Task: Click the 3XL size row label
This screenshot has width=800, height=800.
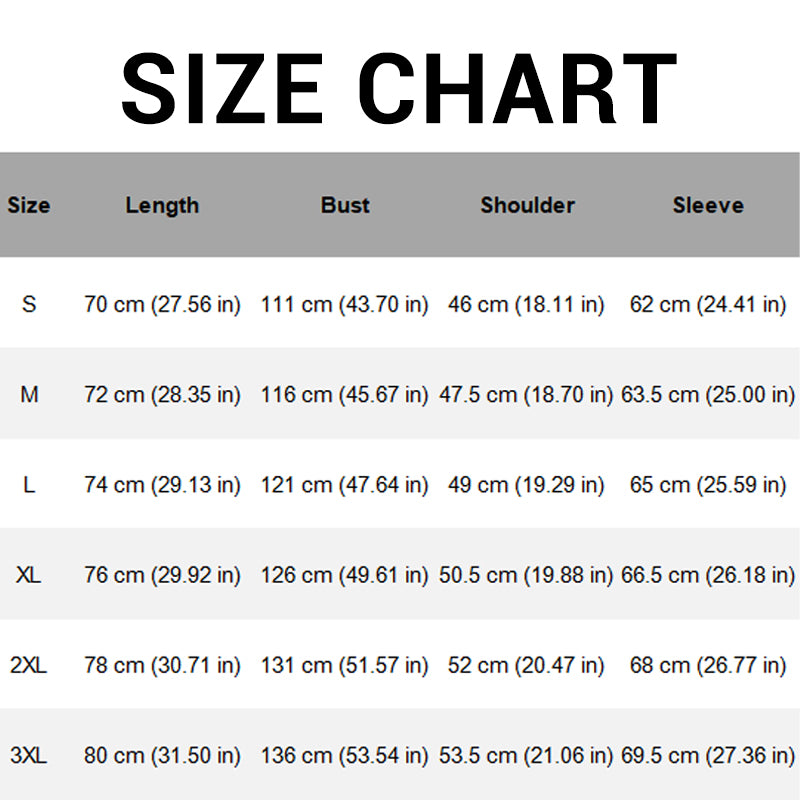Action: (29, 756)
